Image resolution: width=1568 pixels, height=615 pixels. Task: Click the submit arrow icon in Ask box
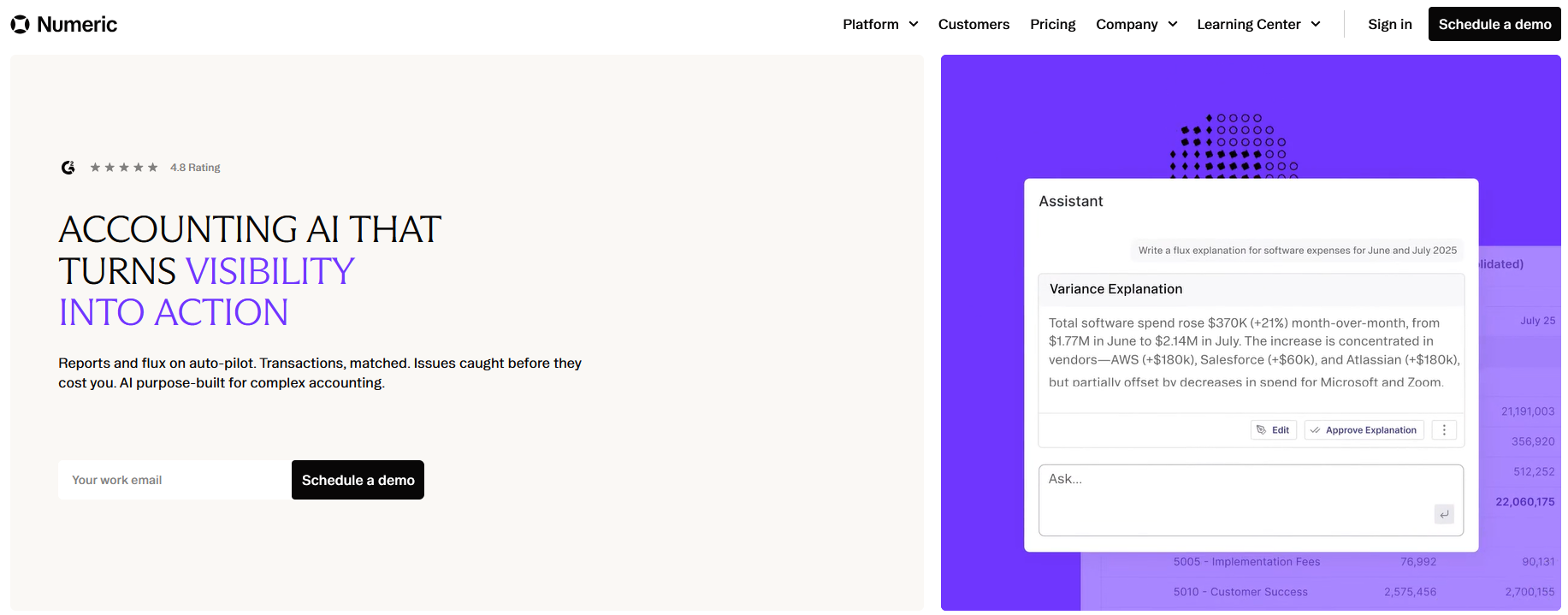click(x=1444, y=514)
